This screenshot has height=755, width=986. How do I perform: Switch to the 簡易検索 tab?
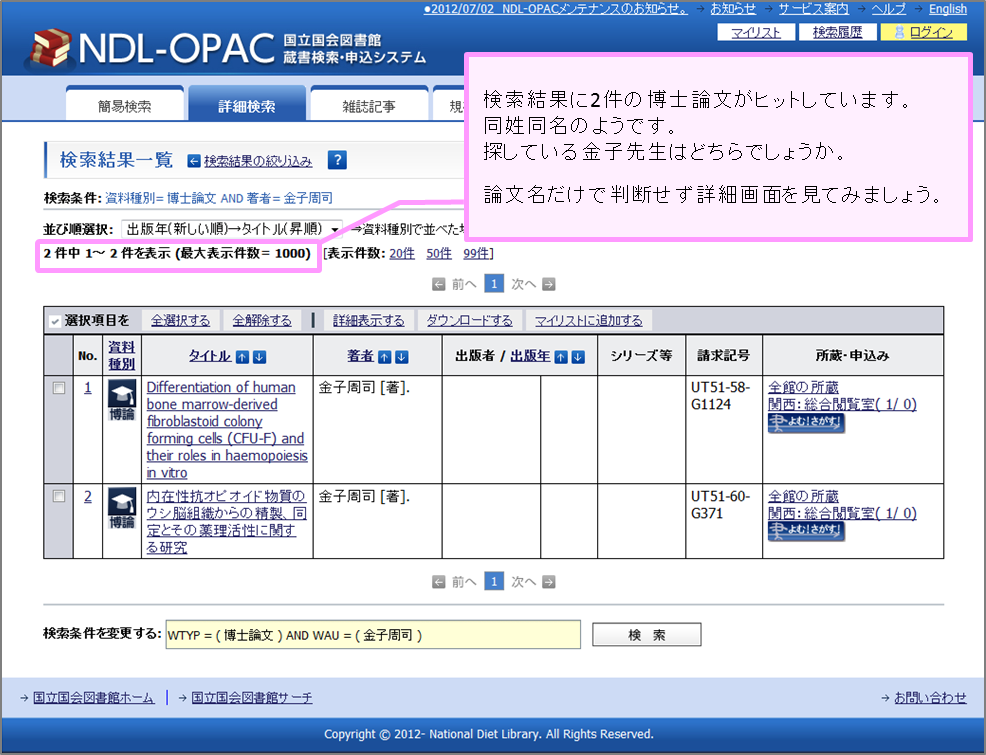125,106
